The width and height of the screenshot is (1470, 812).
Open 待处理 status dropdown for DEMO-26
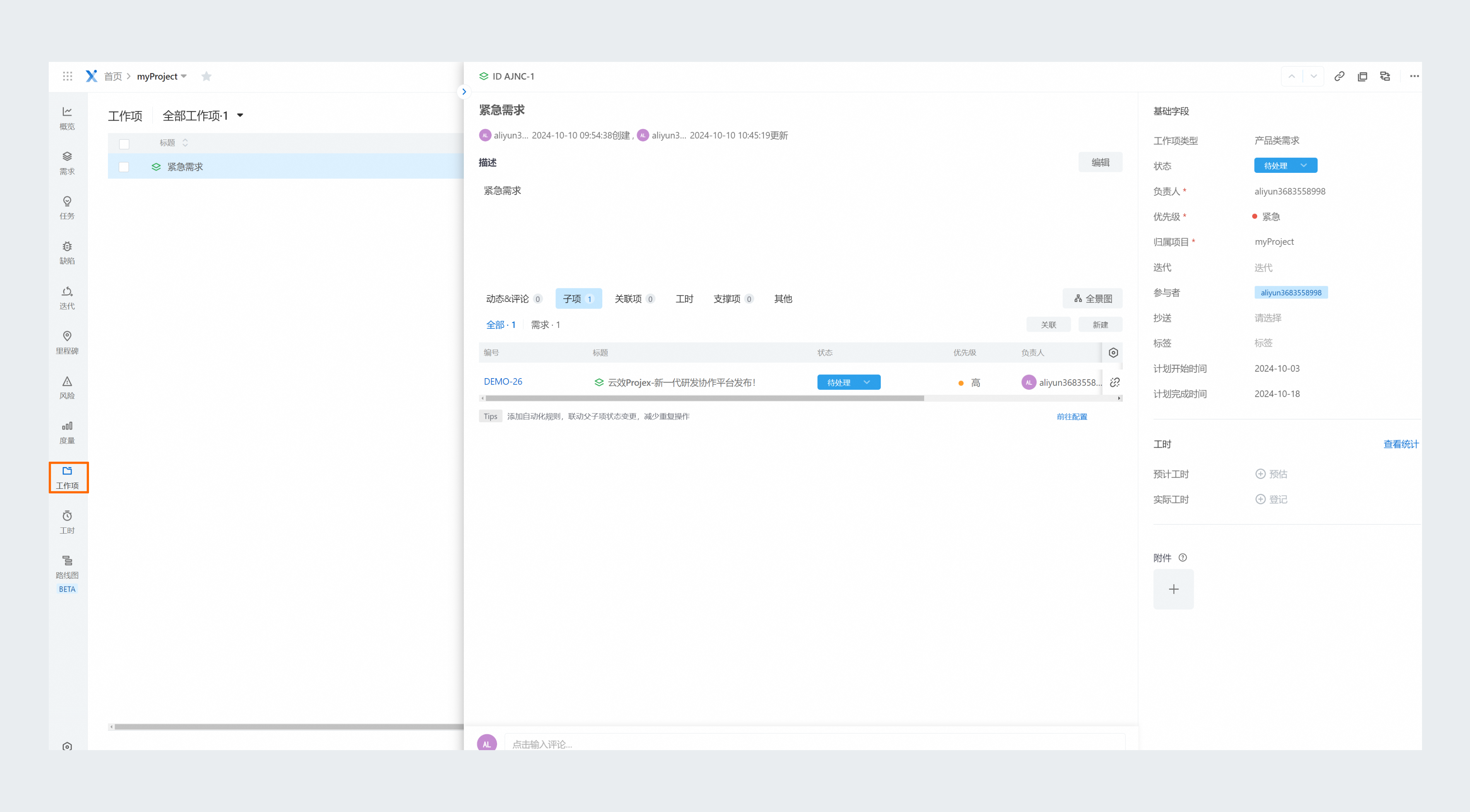[x=849, y=382]
